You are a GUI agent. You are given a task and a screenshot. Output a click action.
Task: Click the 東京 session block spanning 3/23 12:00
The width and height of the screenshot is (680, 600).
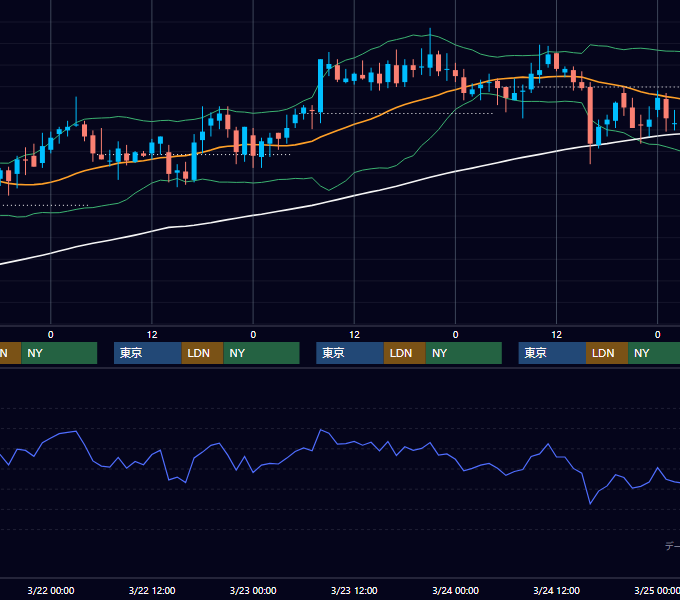pos(350,353)
